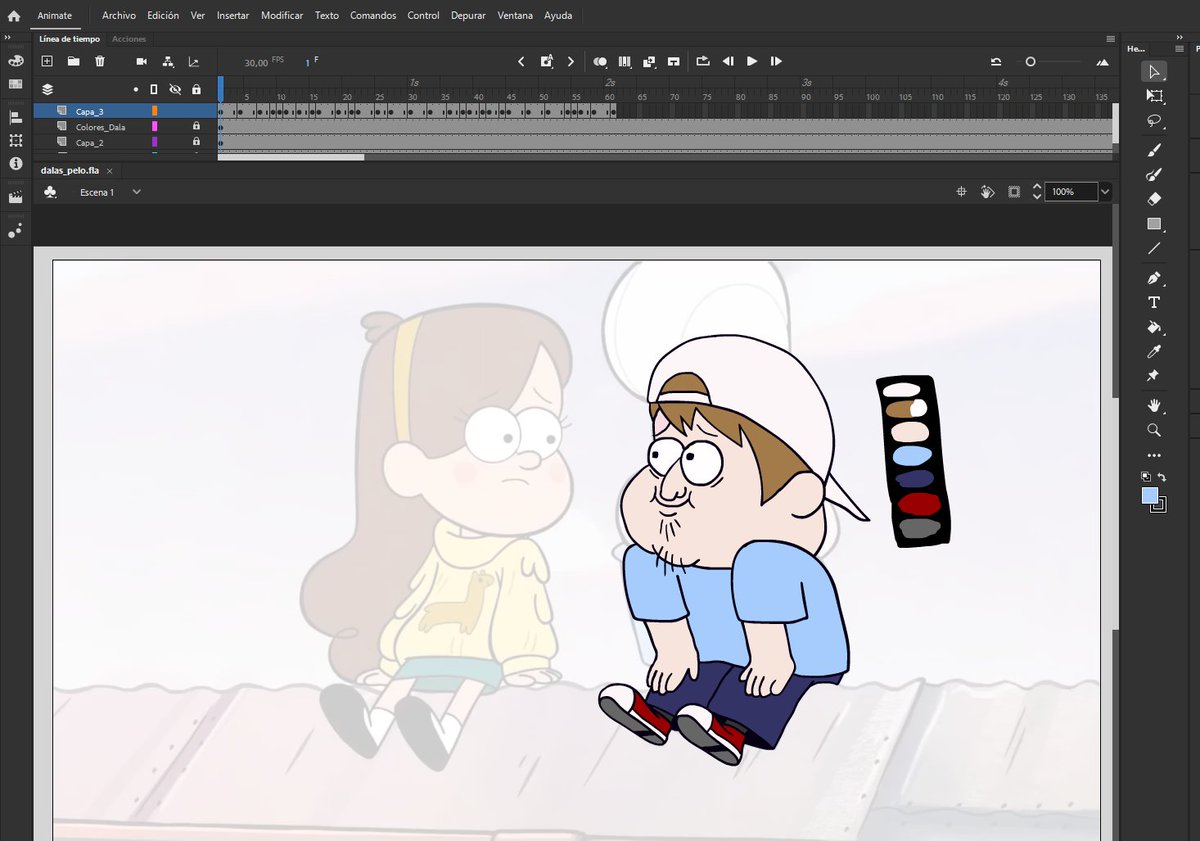Image resolution: width=1200 pixels, height=841 pixels.
Task: Open the Info panel icon
Action: [x=15, y=163]
